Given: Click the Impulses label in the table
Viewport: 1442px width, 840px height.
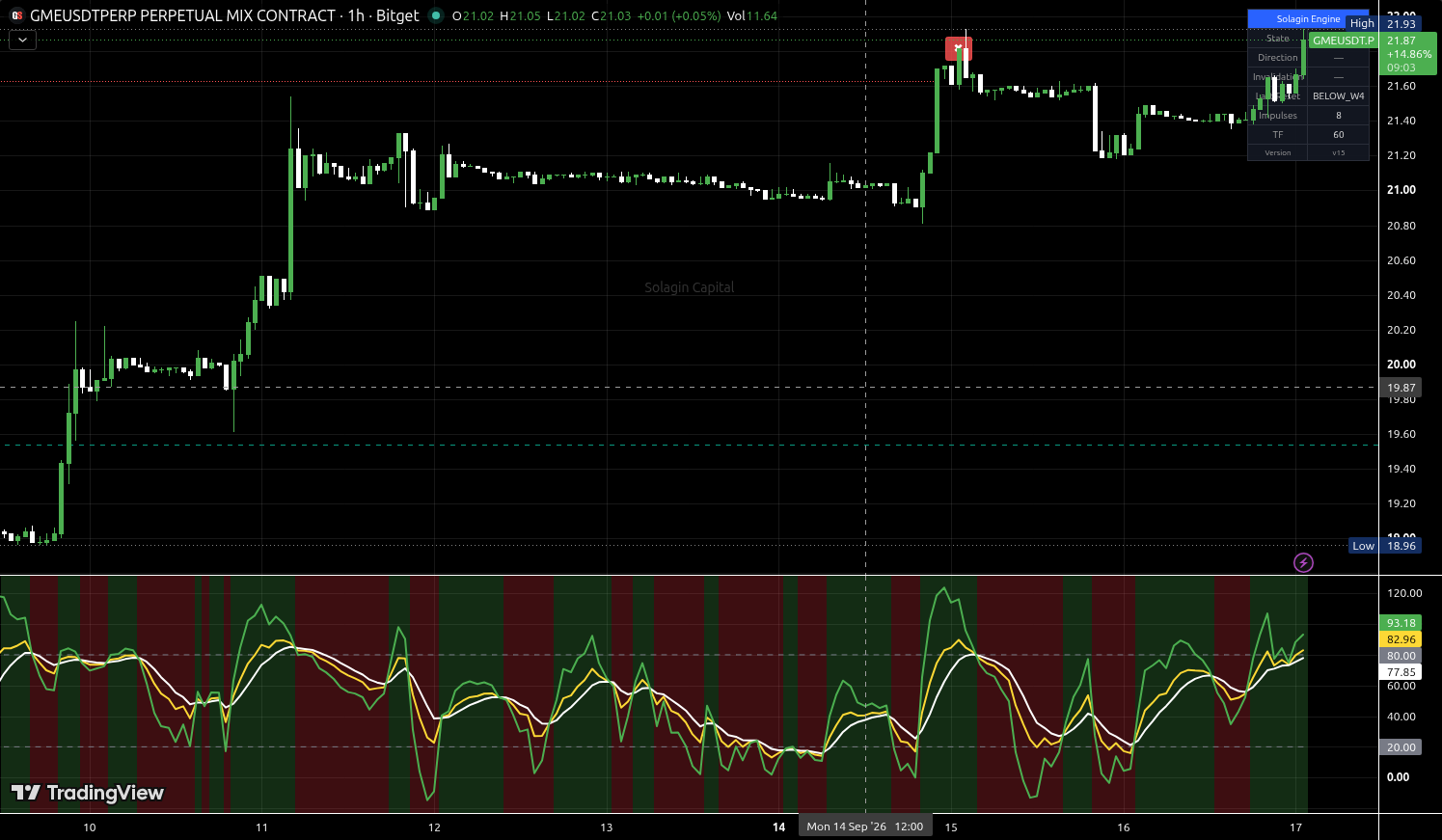Looking at the screenshot, I should 1277,116.
